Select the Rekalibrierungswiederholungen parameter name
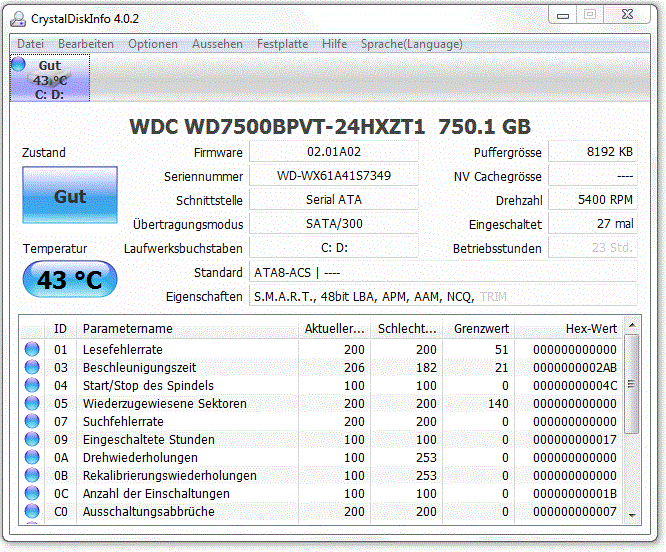 (x=169, y=476)
